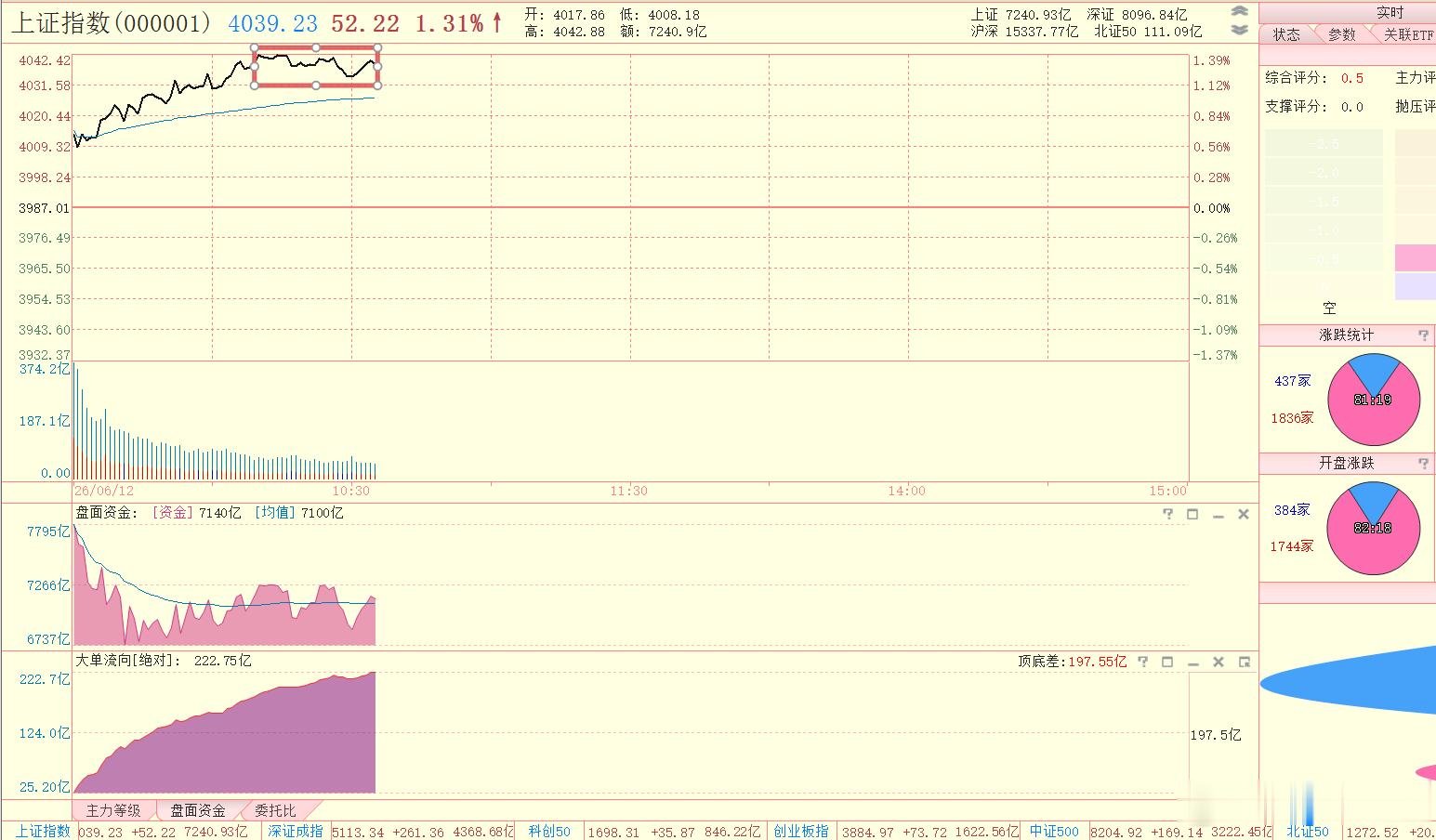Click the 10:30 time axis label

coord(350,491)
